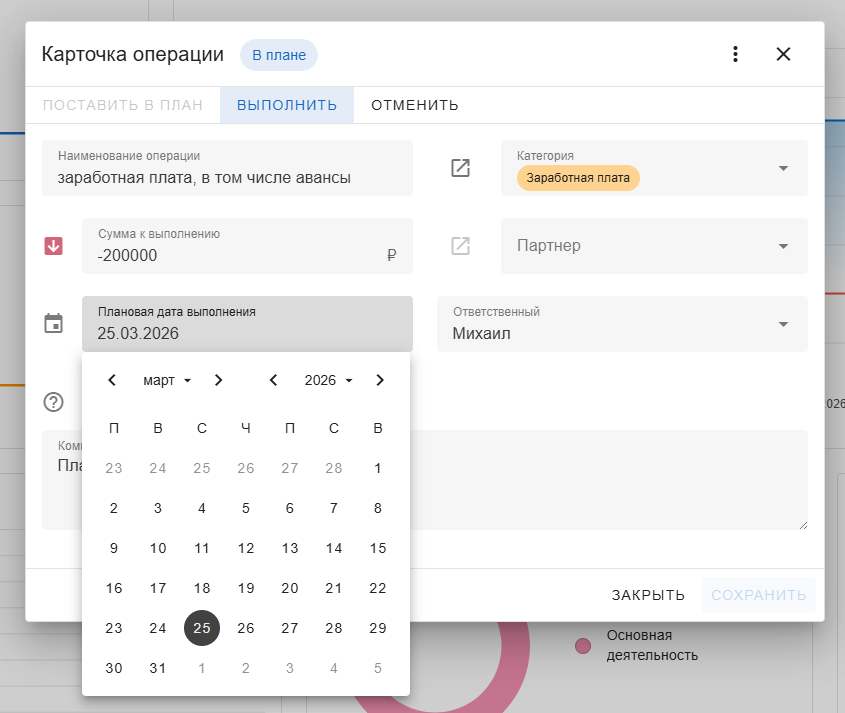Pick March 31 in the calendar
845x713 pixels.
point(158,668)
